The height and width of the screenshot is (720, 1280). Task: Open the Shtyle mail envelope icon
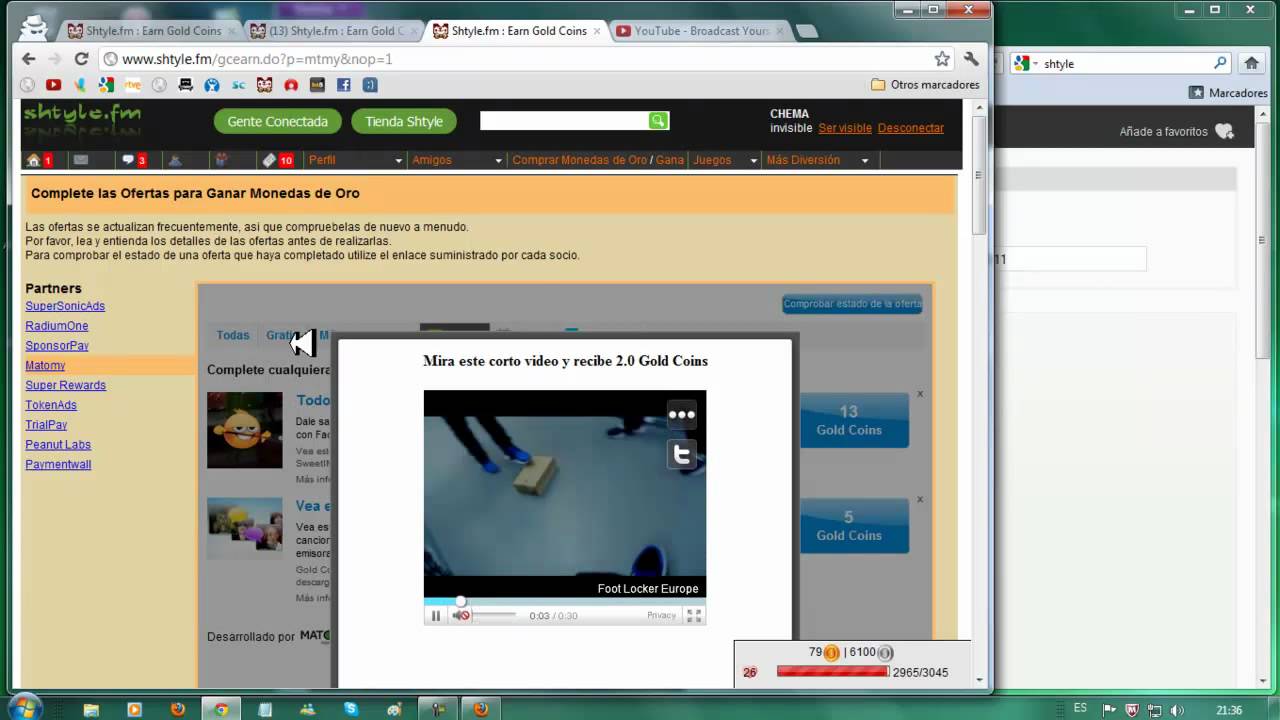(x=81, y=160)
